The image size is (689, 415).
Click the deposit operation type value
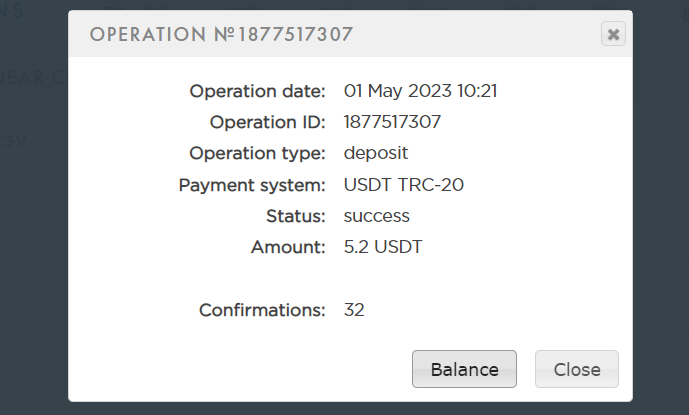pyautogui.click(x=376, y=153)
